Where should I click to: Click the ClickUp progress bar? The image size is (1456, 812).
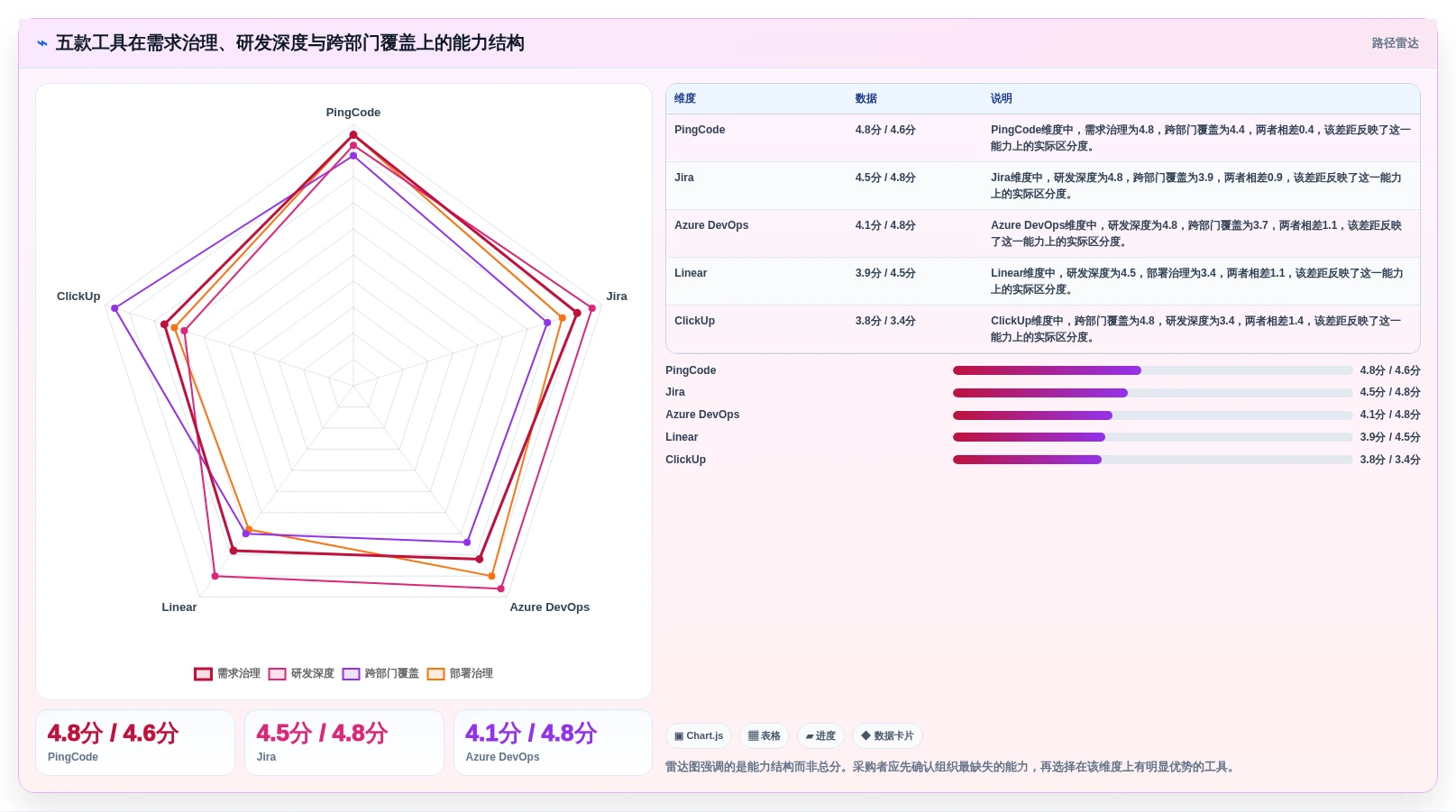point(1153,460)
